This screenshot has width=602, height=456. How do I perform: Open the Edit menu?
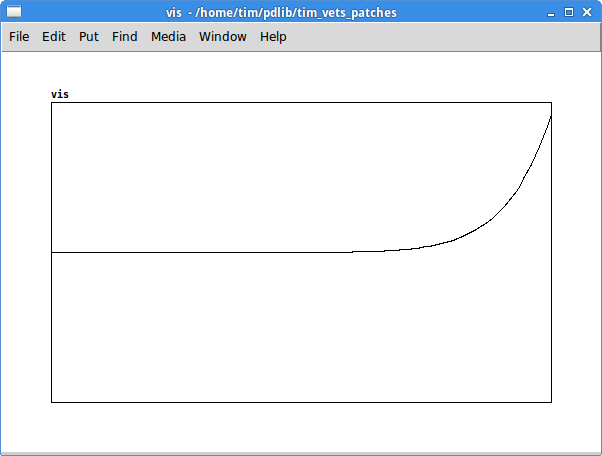click(54, 37)
